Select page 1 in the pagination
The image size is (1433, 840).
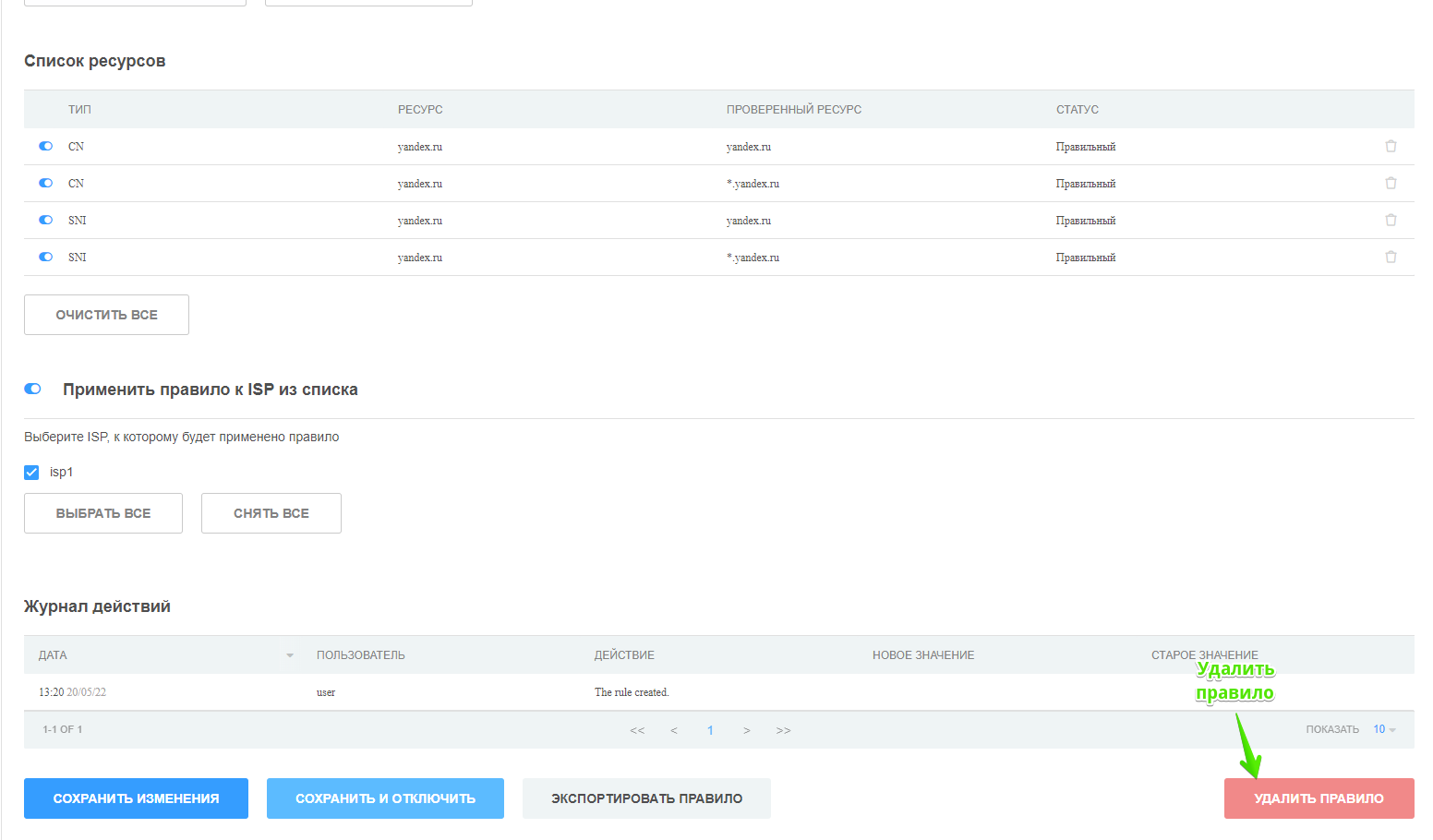click(x=710, y=730)
